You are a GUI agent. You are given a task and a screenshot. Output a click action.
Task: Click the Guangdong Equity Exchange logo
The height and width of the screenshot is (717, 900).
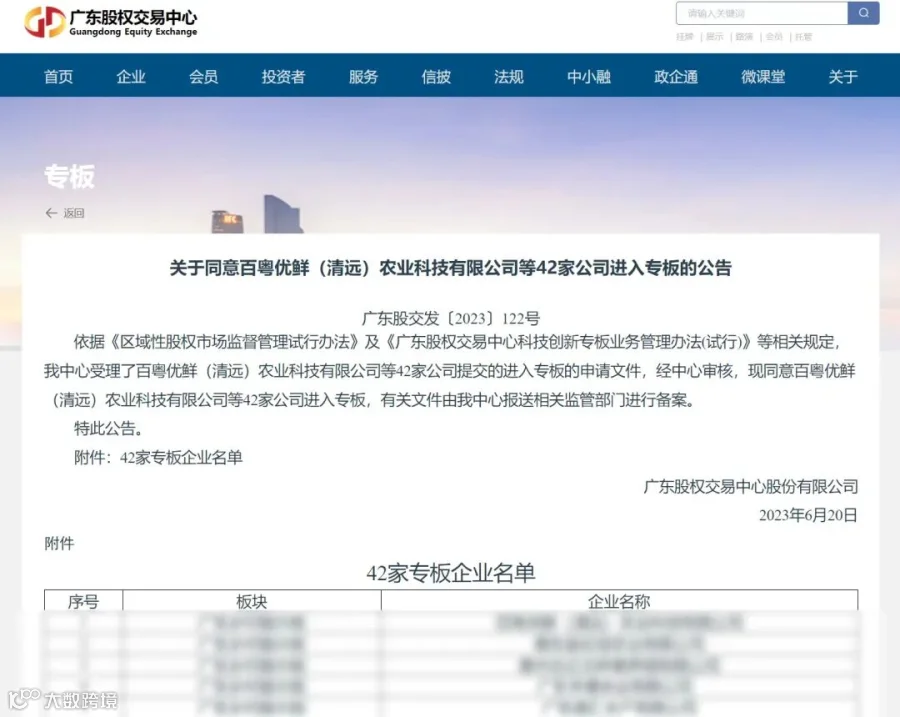pyautogui.click(x=111, y=22)
